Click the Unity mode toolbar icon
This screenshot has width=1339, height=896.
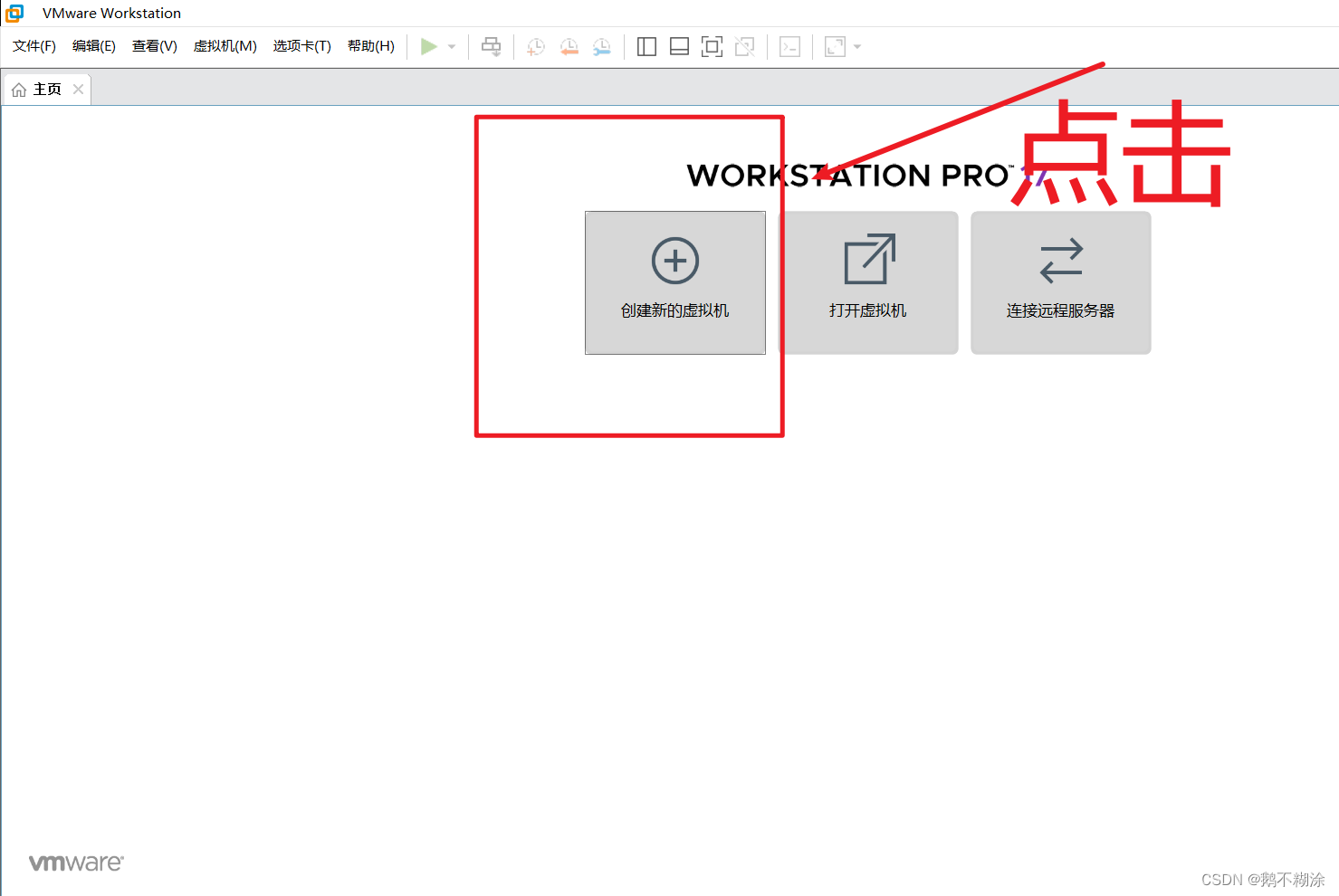(x=745, y=47)
